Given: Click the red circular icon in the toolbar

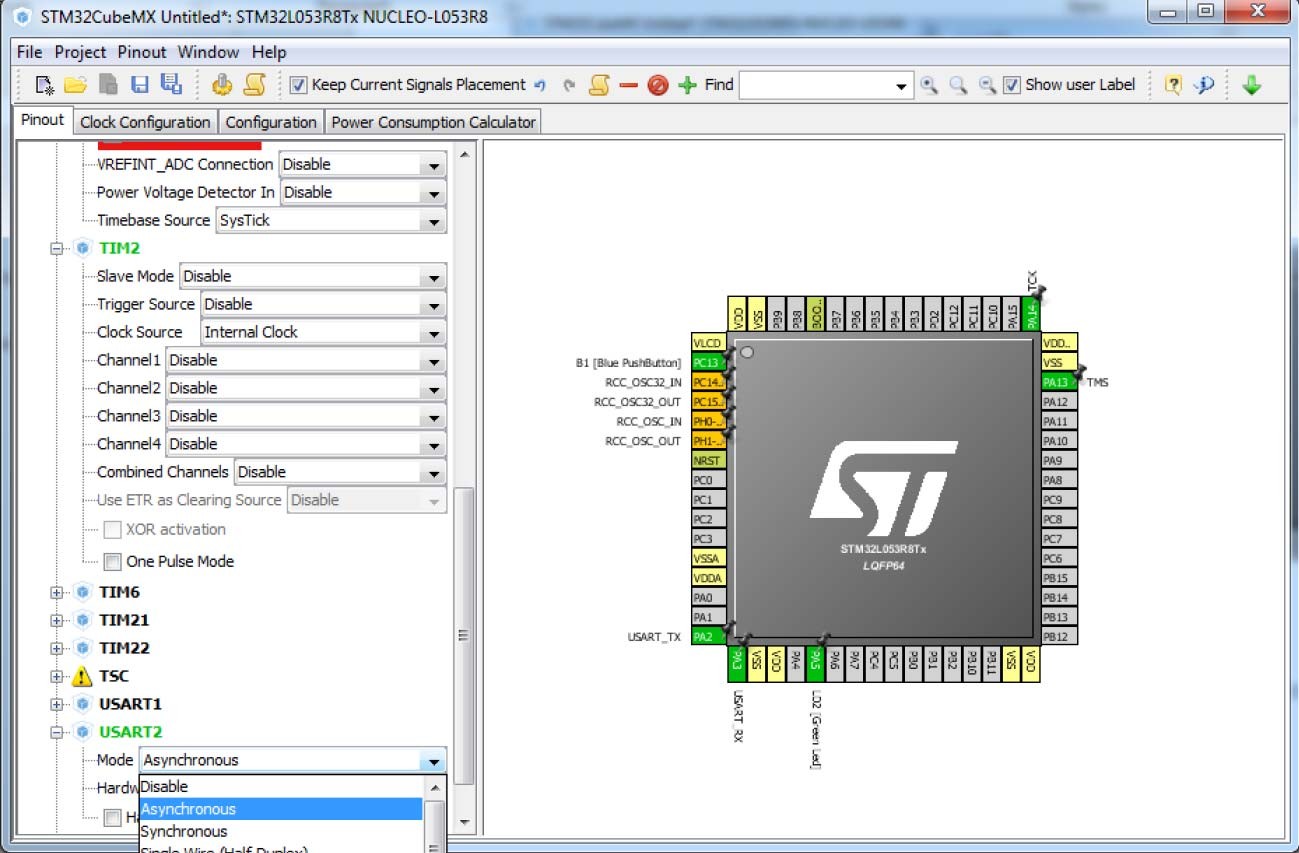Looking at the screenshot, I should click(x=657, y=85).
